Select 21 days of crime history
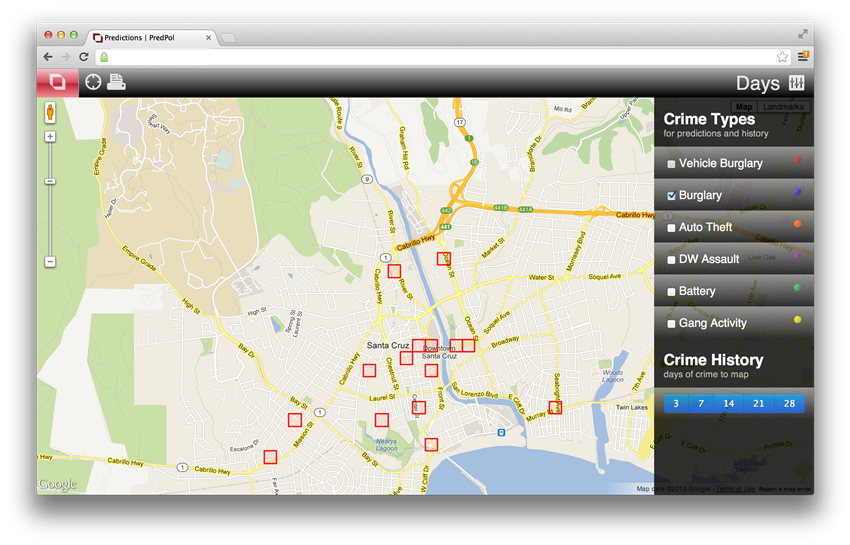This screenshot has width=850, height=545. pos(759,403)
